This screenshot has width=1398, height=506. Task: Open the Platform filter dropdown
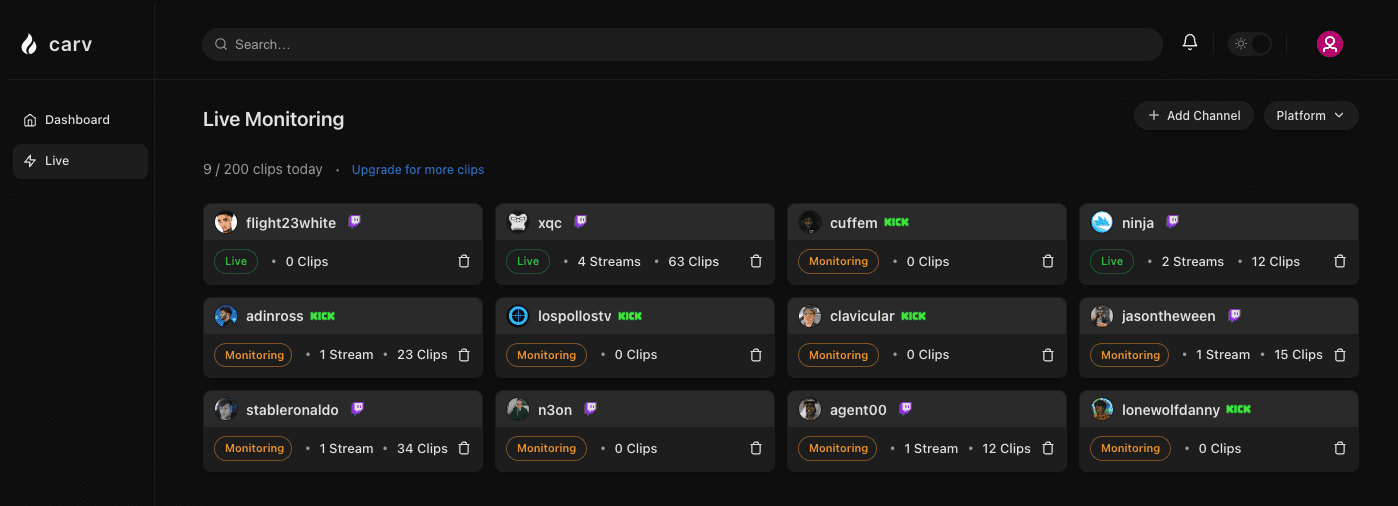[1311, 116]
